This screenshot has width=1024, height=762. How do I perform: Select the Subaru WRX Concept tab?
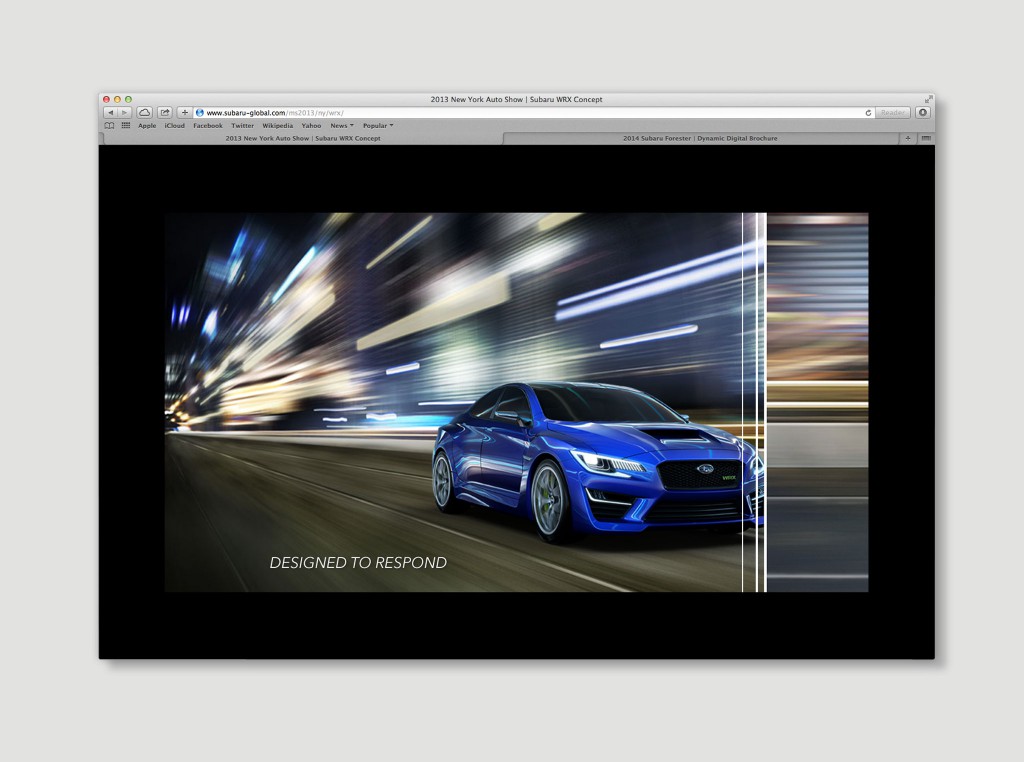303,138
